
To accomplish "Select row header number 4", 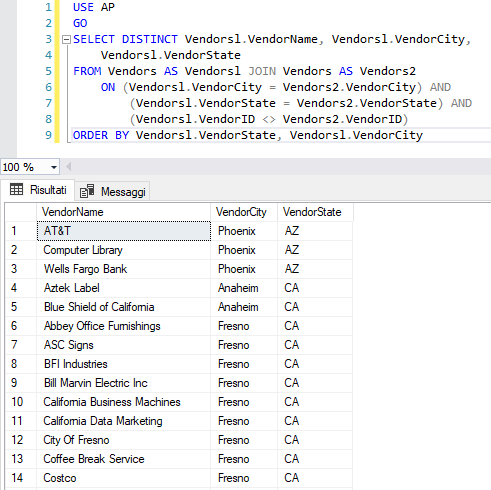I will tap(21, 288).
